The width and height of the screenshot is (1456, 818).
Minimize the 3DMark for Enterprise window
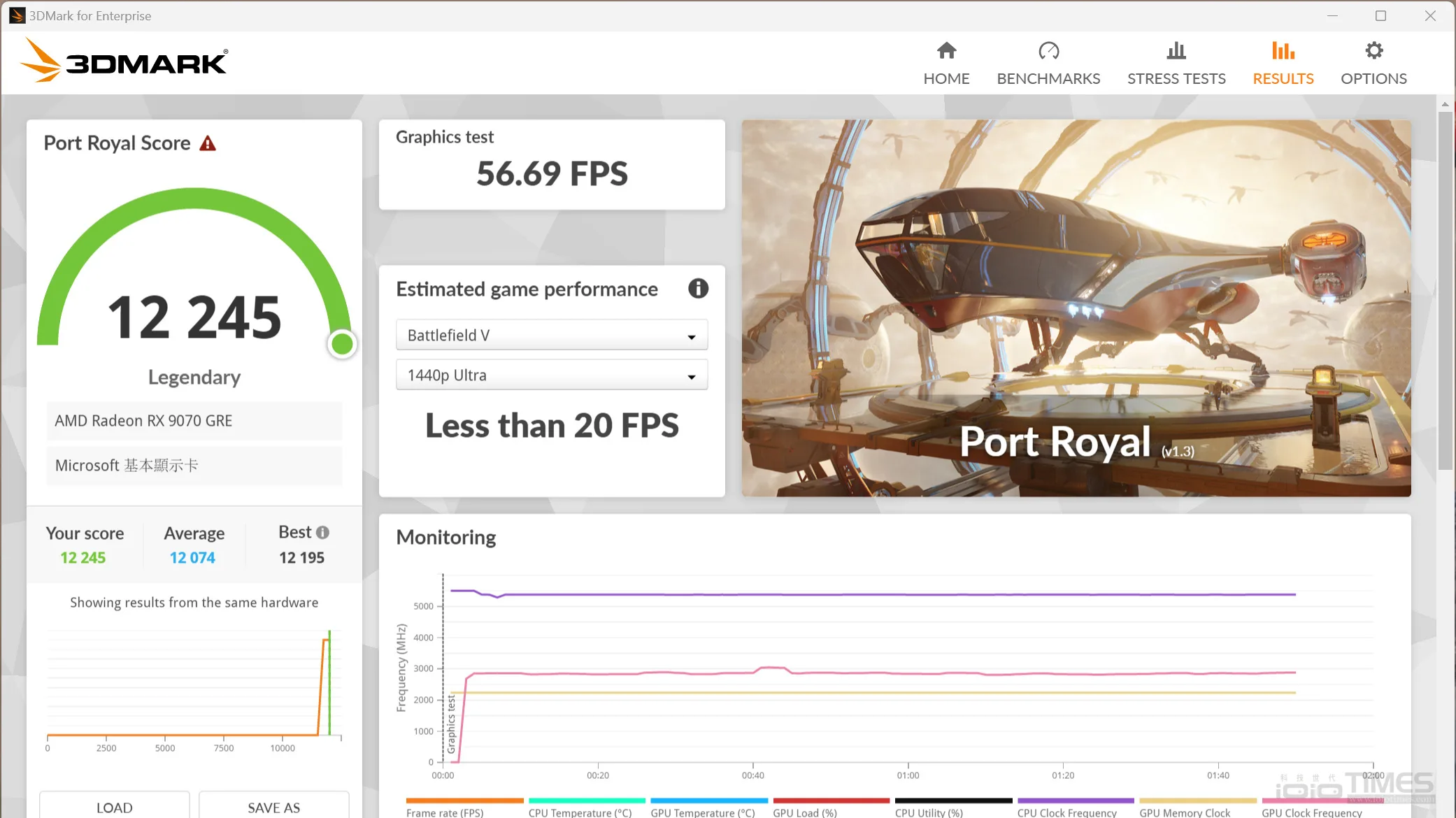[1332, 15]
